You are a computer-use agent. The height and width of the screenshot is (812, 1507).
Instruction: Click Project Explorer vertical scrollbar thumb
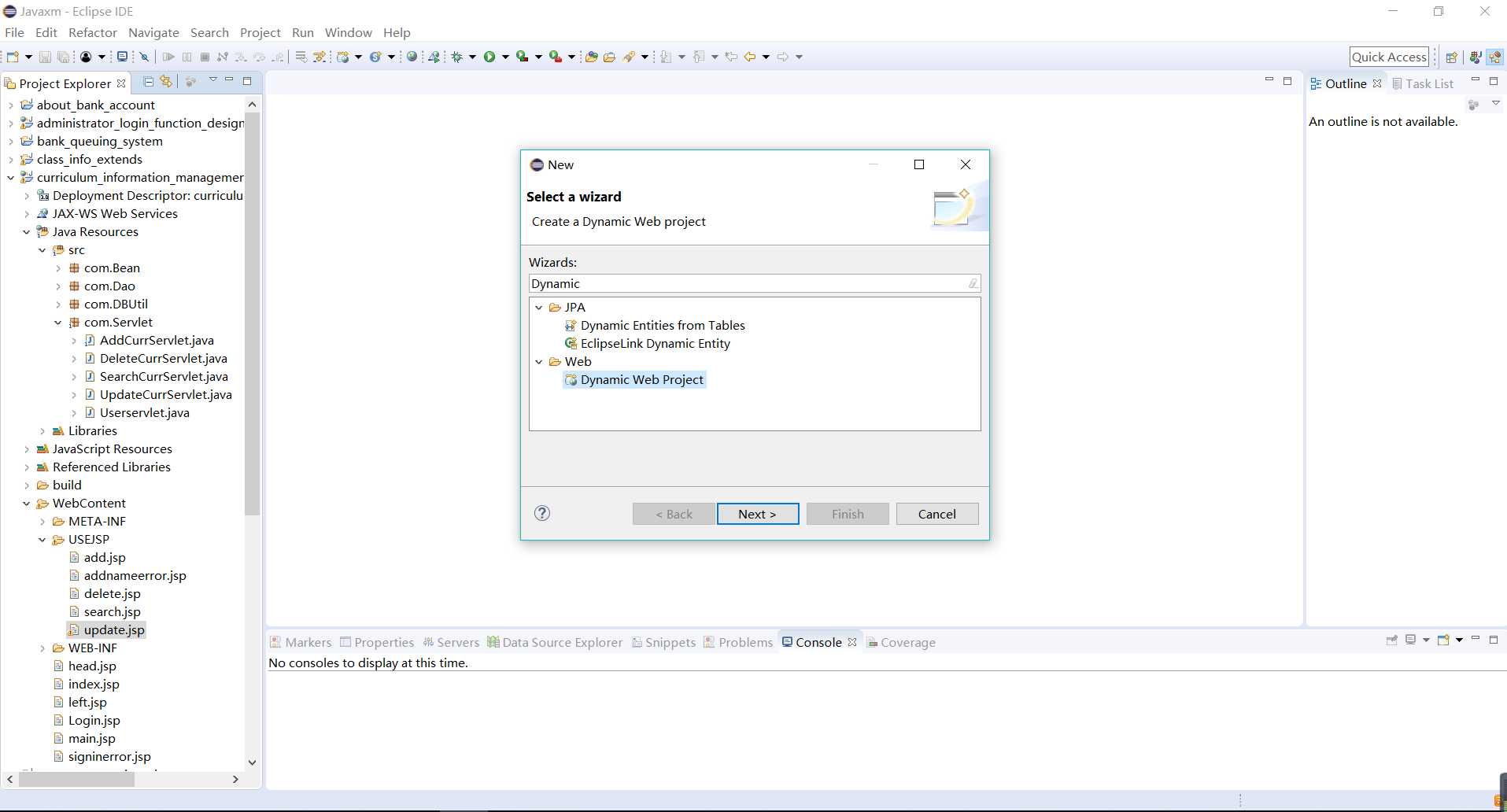[x=252, y=315]
